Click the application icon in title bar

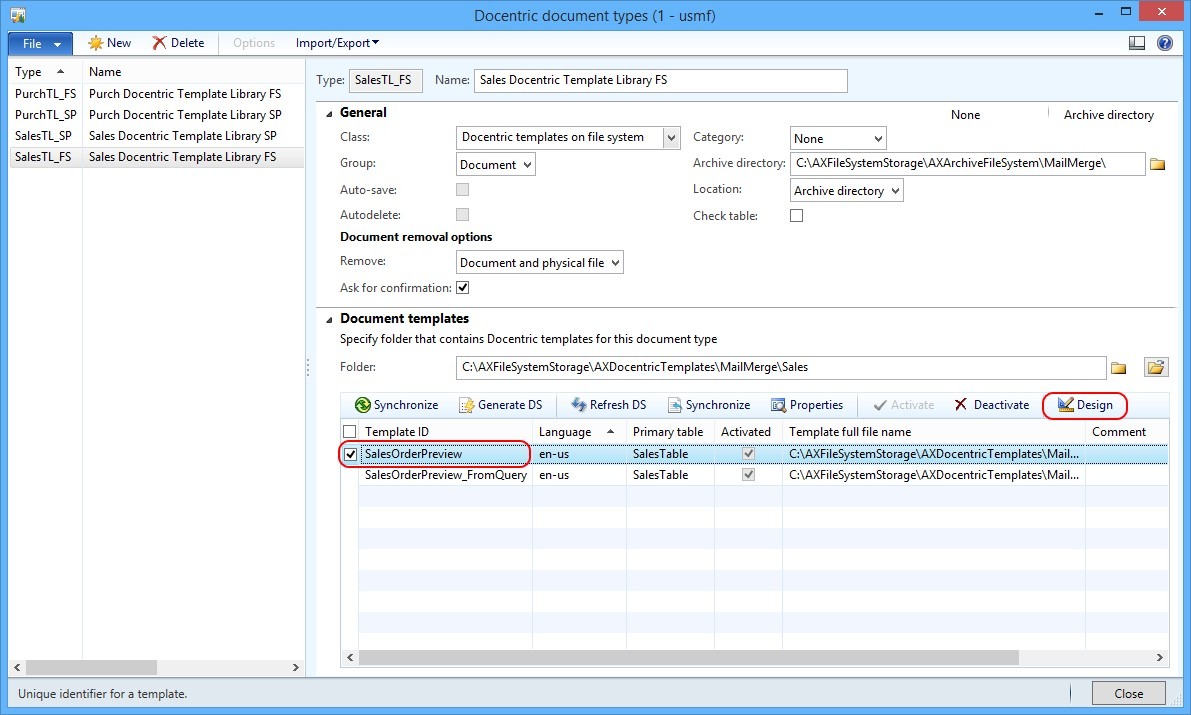(x=18, y=14)
